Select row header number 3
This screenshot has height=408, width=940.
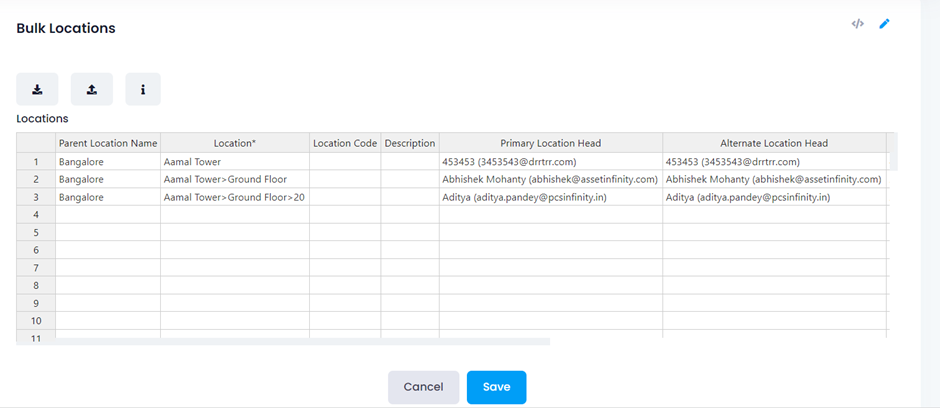tap(36, 197)
